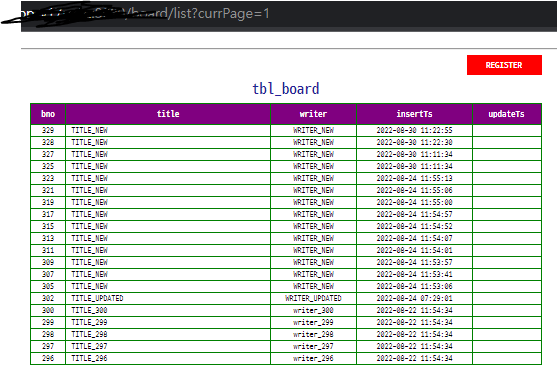Screen dimensions: 557x366
Task: Click timestamp ending 11:53:06
Action: [415, 286]
